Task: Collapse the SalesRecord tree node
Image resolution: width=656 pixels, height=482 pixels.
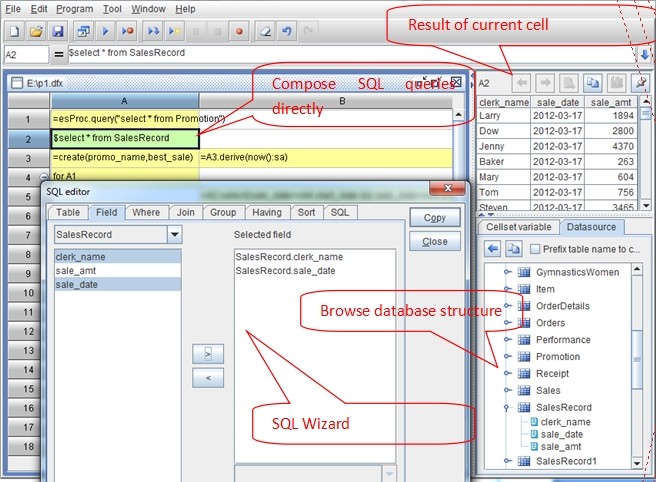Action: tap(507, 407)
